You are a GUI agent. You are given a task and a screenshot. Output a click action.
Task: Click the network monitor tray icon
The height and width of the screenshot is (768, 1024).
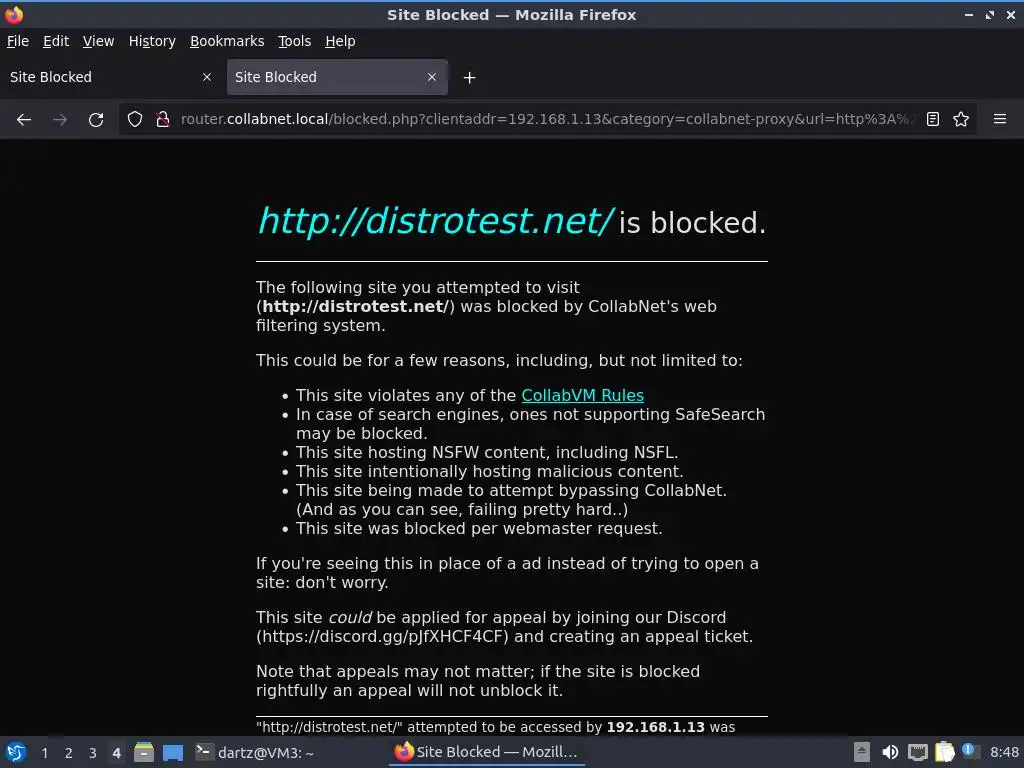[918, 753]
